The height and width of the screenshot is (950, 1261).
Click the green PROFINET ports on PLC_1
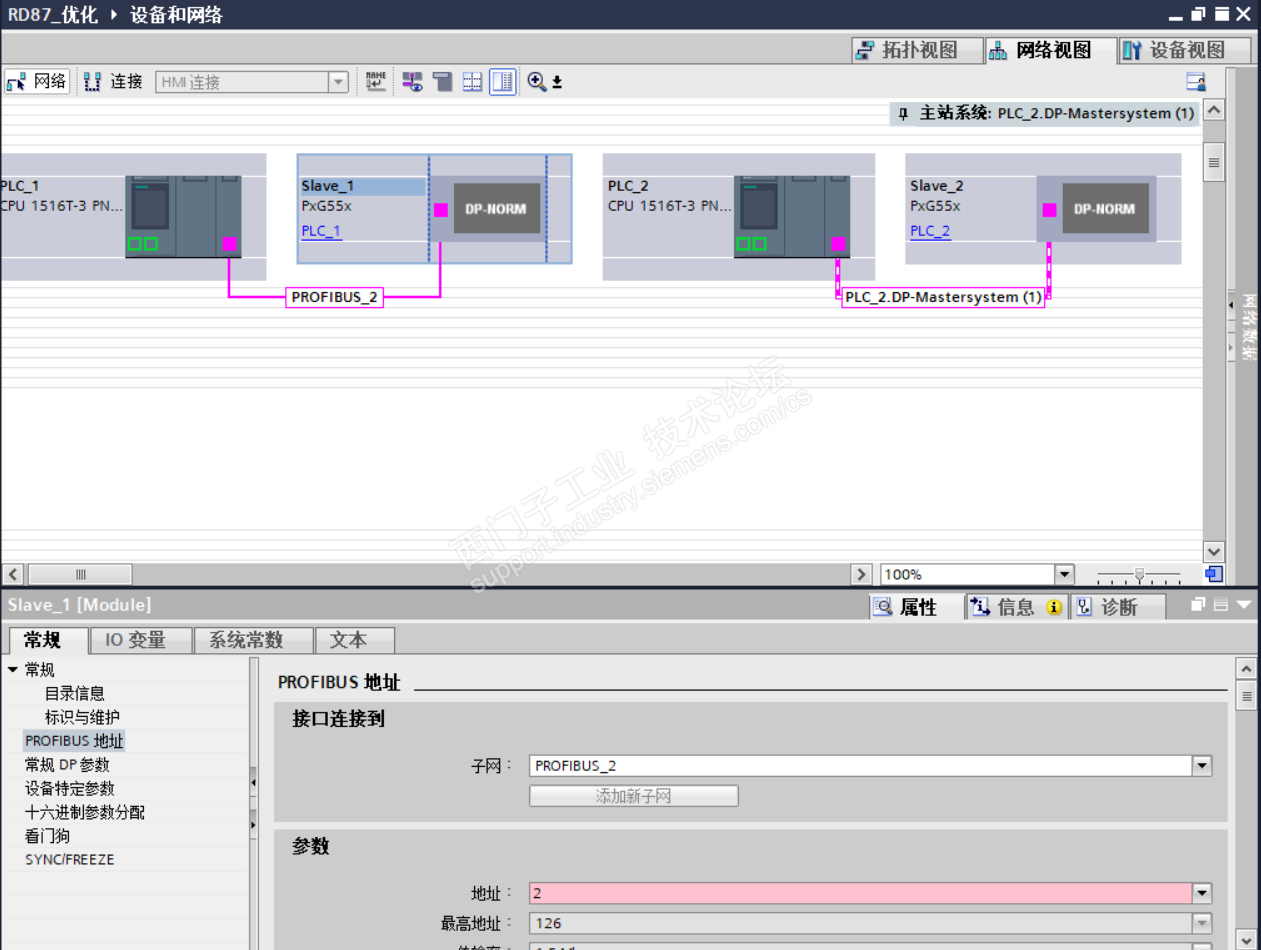coord(142,244)
